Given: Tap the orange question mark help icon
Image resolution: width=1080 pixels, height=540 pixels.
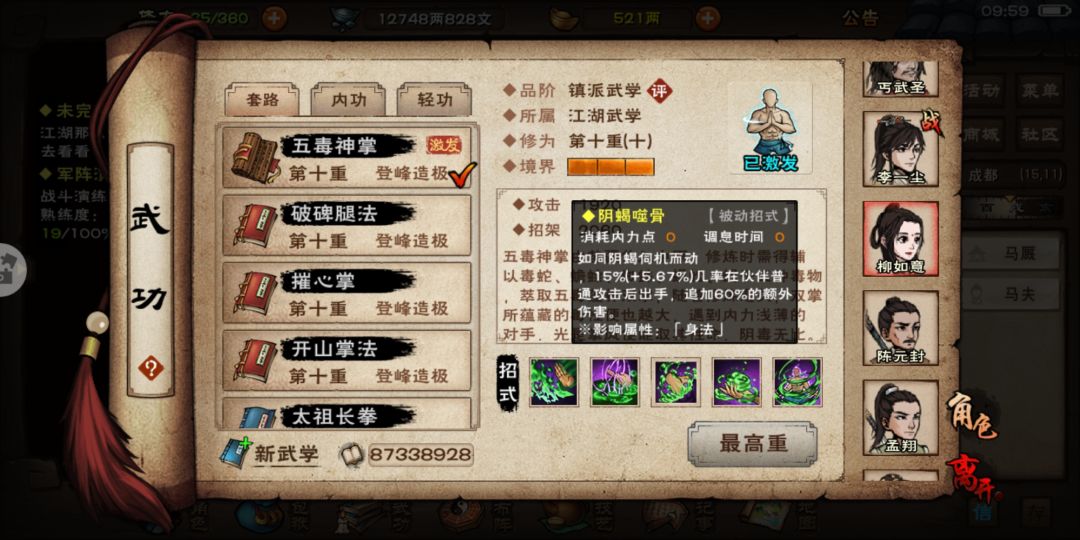Looking at the screenshot, I should pos(150,368).
